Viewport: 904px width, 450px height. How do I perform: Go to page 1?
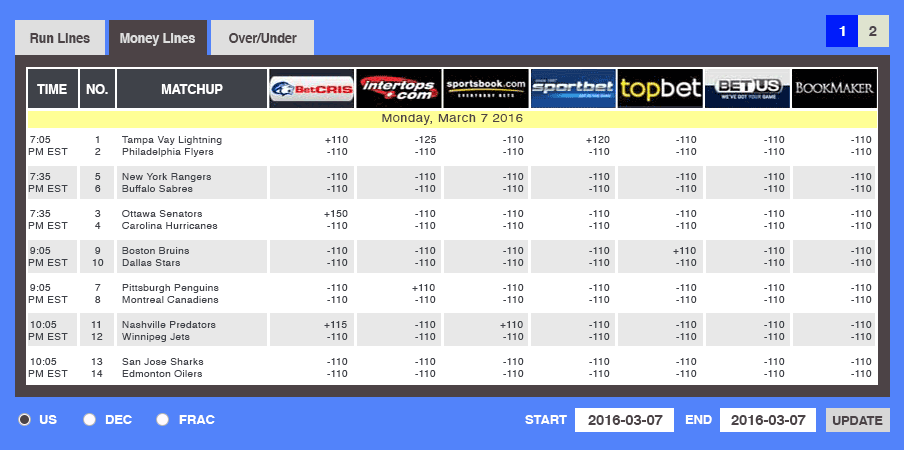(842, 31)
